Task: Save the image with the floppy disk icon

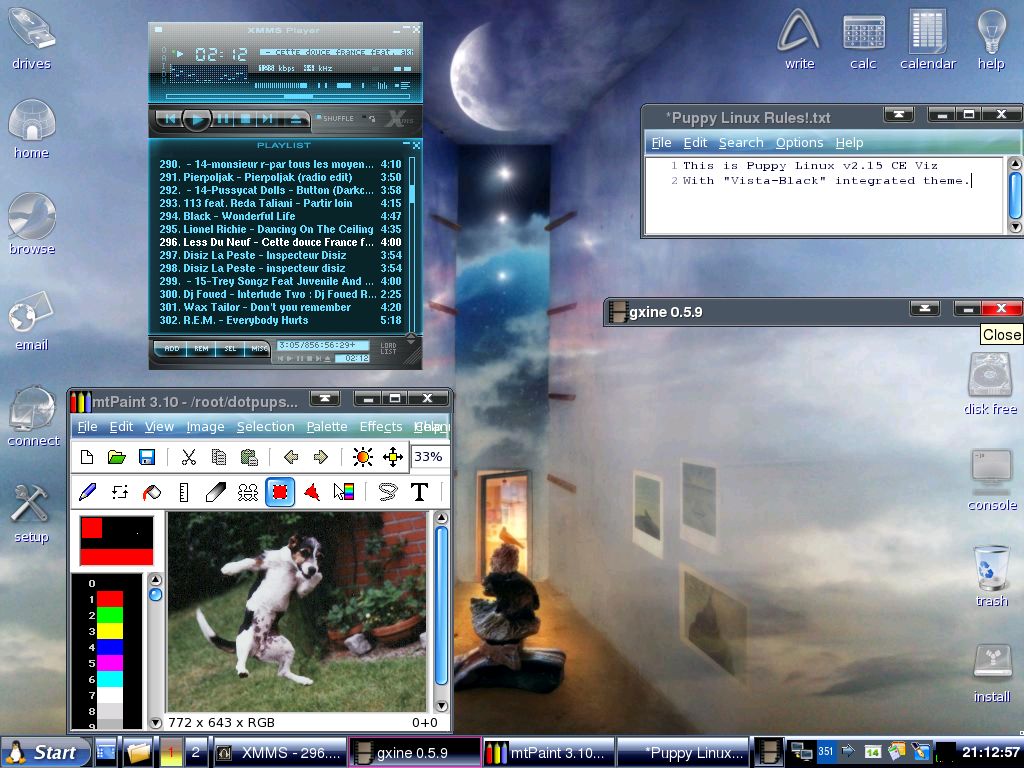Action: [x=147, y=458]
